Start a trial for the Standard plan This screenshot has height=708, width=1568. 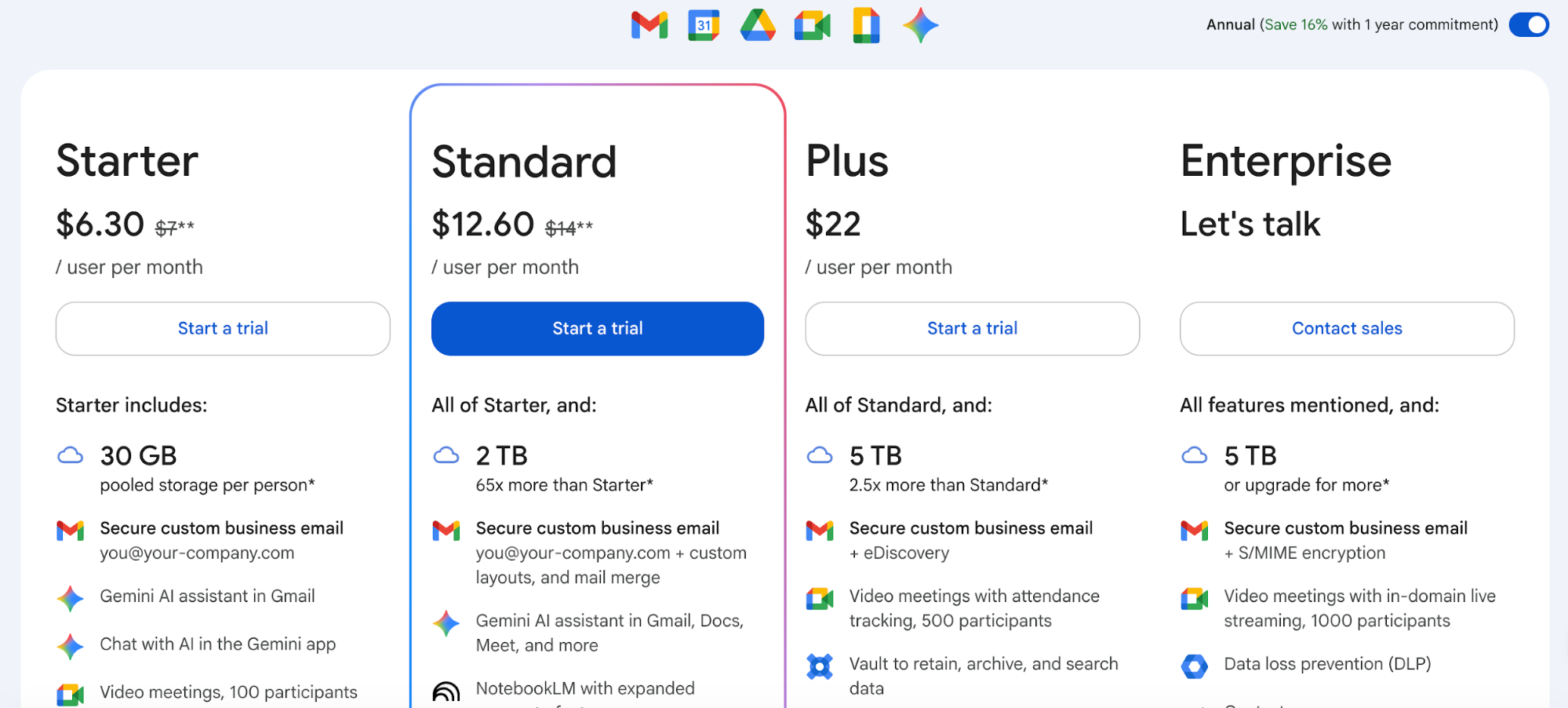[x=597, y=328]
